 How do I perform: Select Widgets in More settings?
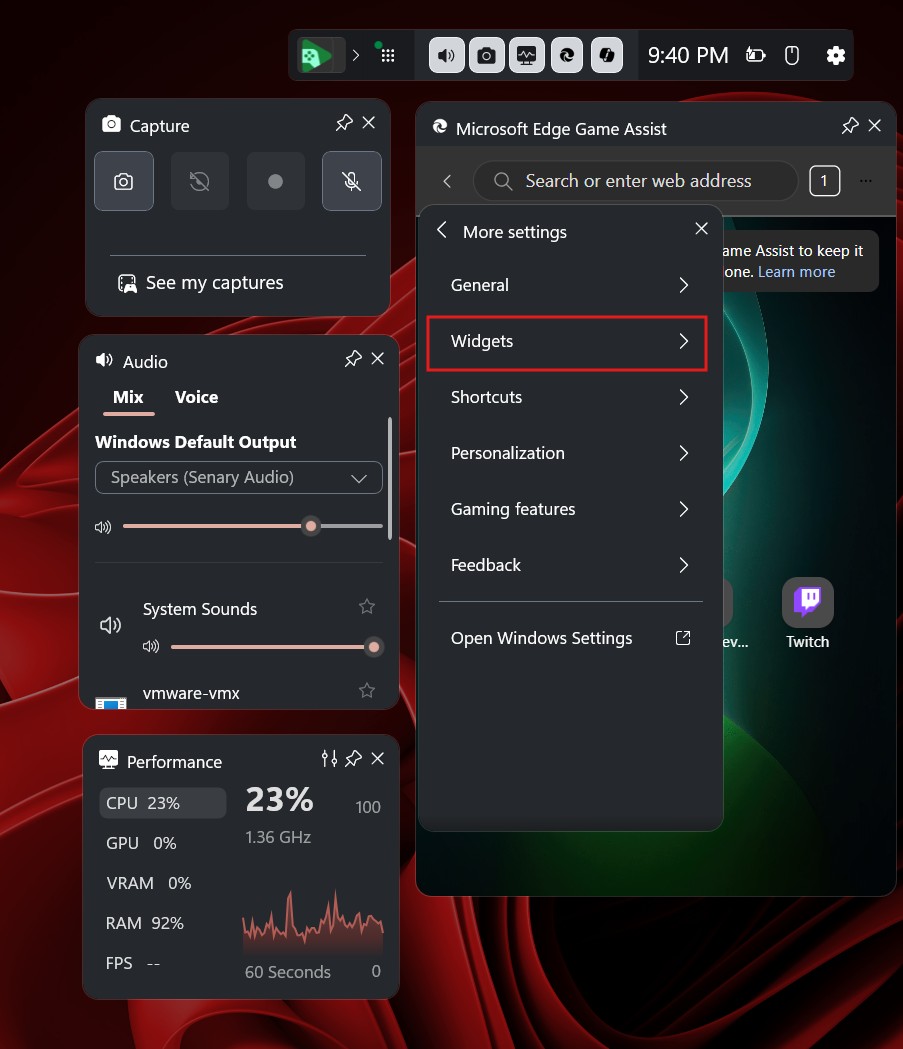pyautogui.click(x=567, y=341)
